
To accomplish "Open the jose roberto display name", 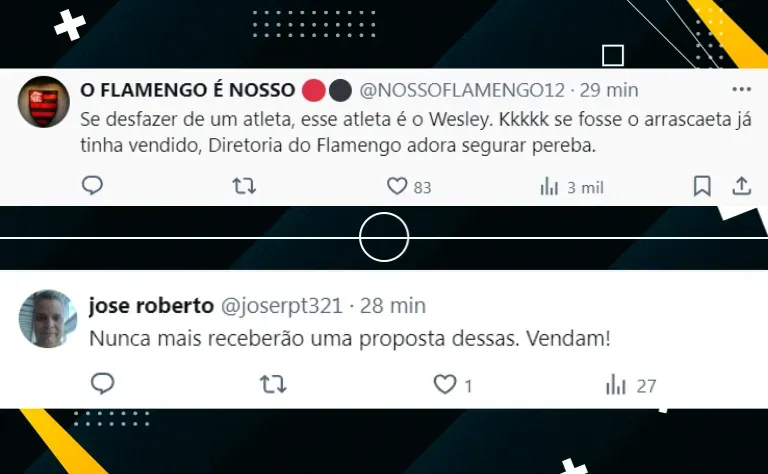I will tap(151, 306).
